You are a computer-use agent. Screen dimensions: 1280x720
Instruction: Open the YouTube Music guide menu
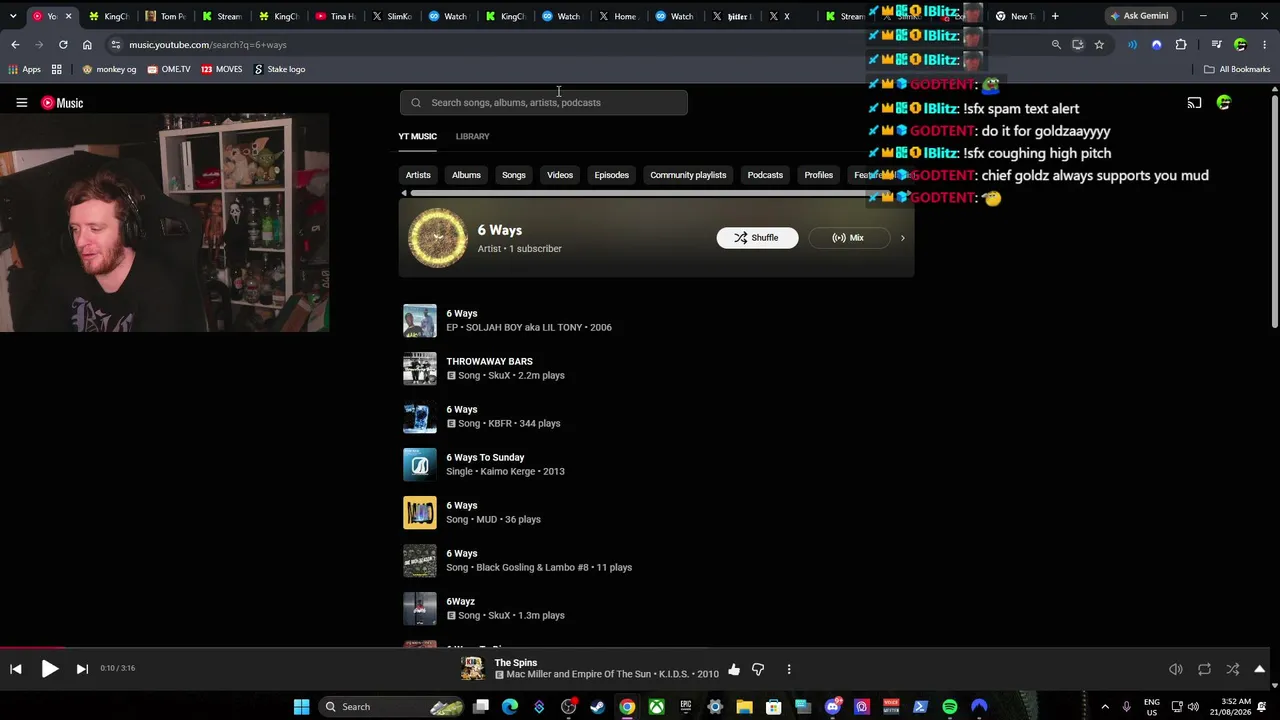tap(21, 103)
